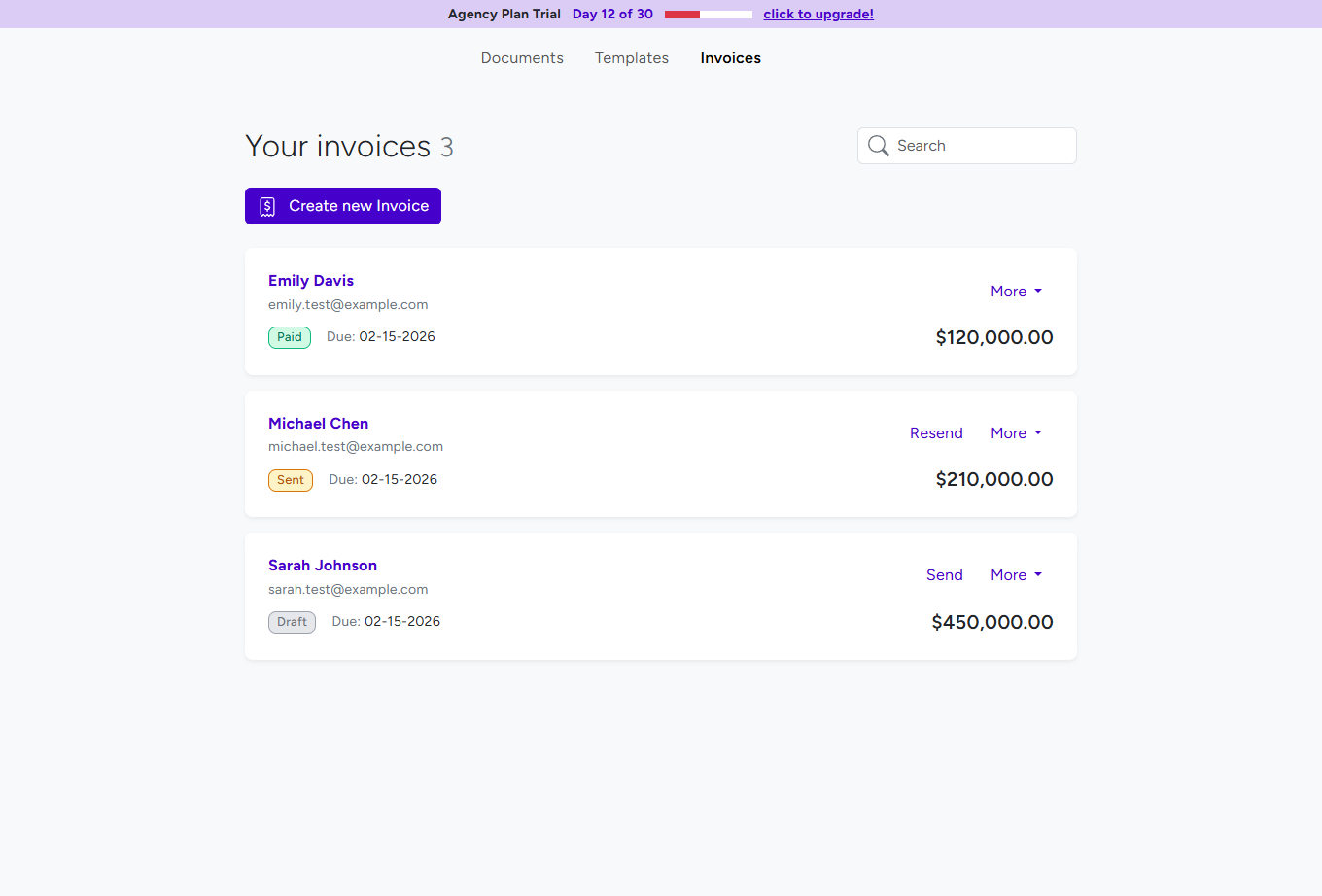Click the Create new Invoice button
Viewport: 1322px width, 896px height.
pyautogui.click(x=342, y=205)
